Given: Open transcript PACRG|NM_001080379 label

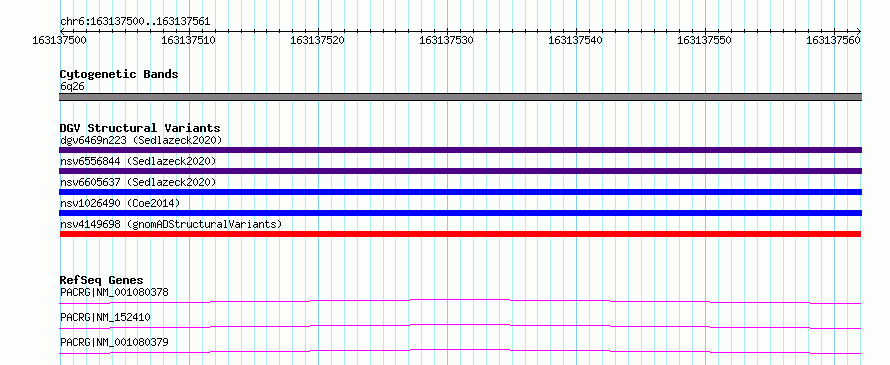Looking at the screenshot, I should [x=114, y=343].
